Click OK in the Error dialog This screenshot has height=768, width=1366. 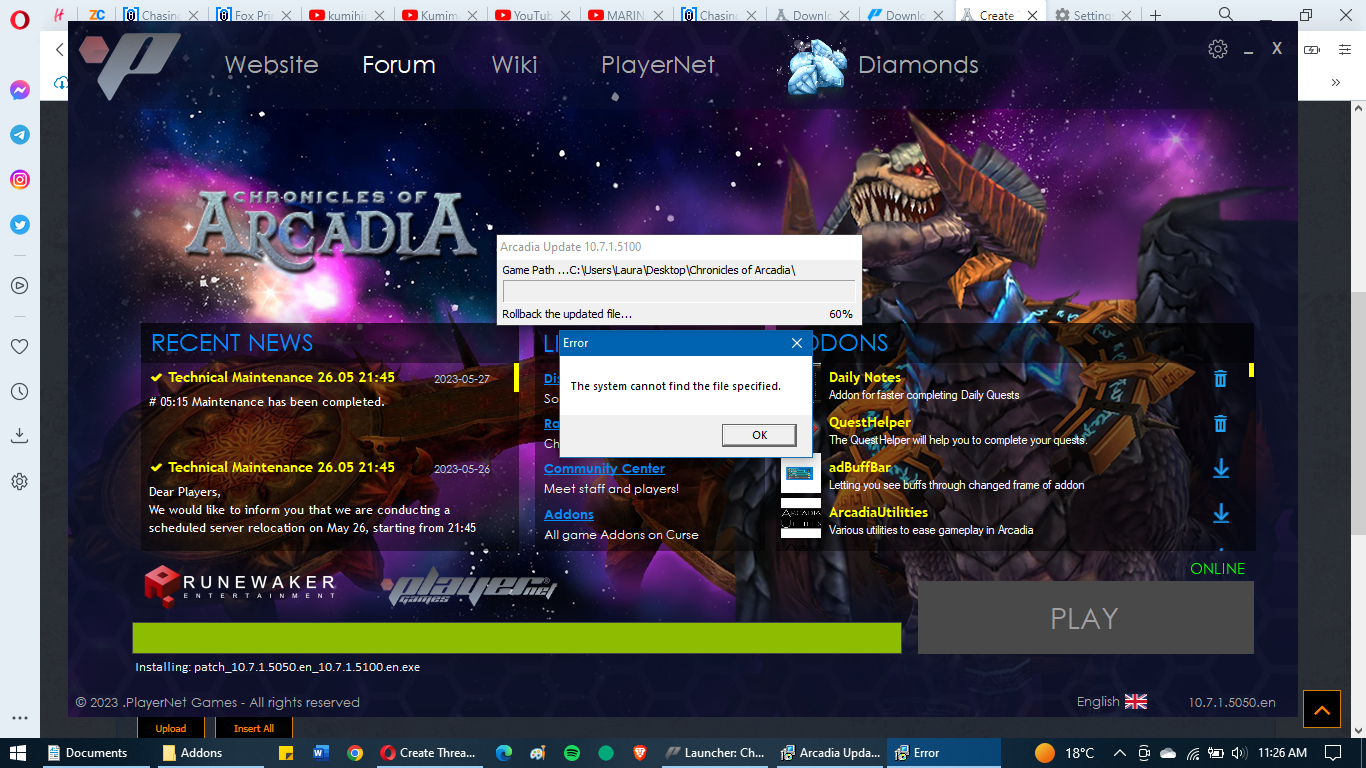coord(759,435)
